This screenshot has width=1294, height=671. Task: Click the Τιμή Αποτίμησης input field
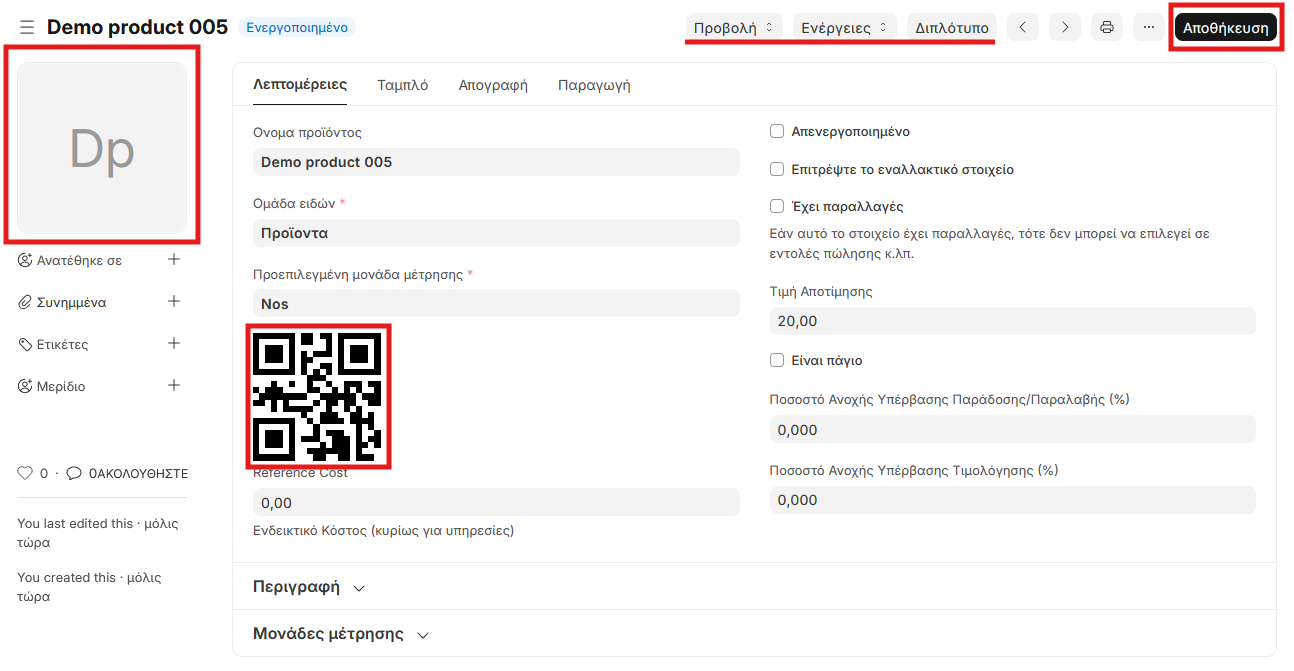pyautogui.click(x=1012, y=321)
